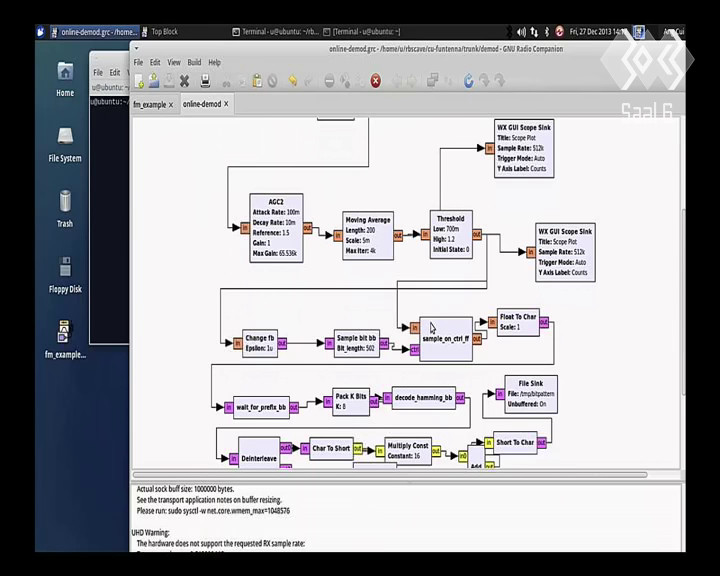Switch to the fm_example tab

[x=149, y=105]
